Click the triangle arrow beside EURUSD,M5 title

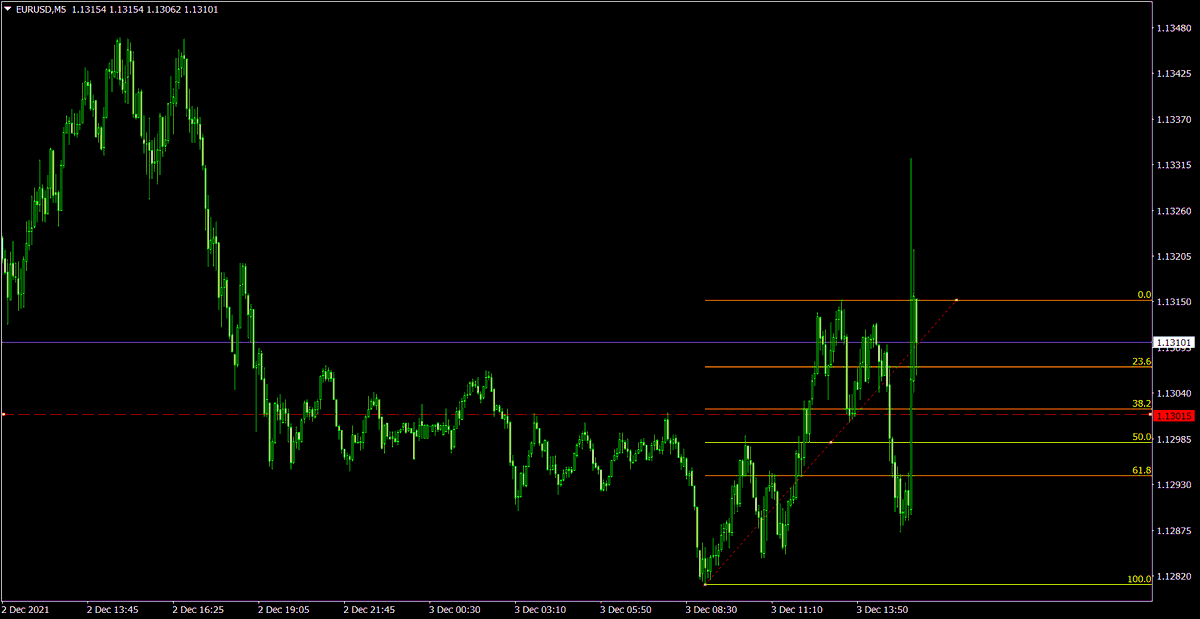tap(7, 8)
